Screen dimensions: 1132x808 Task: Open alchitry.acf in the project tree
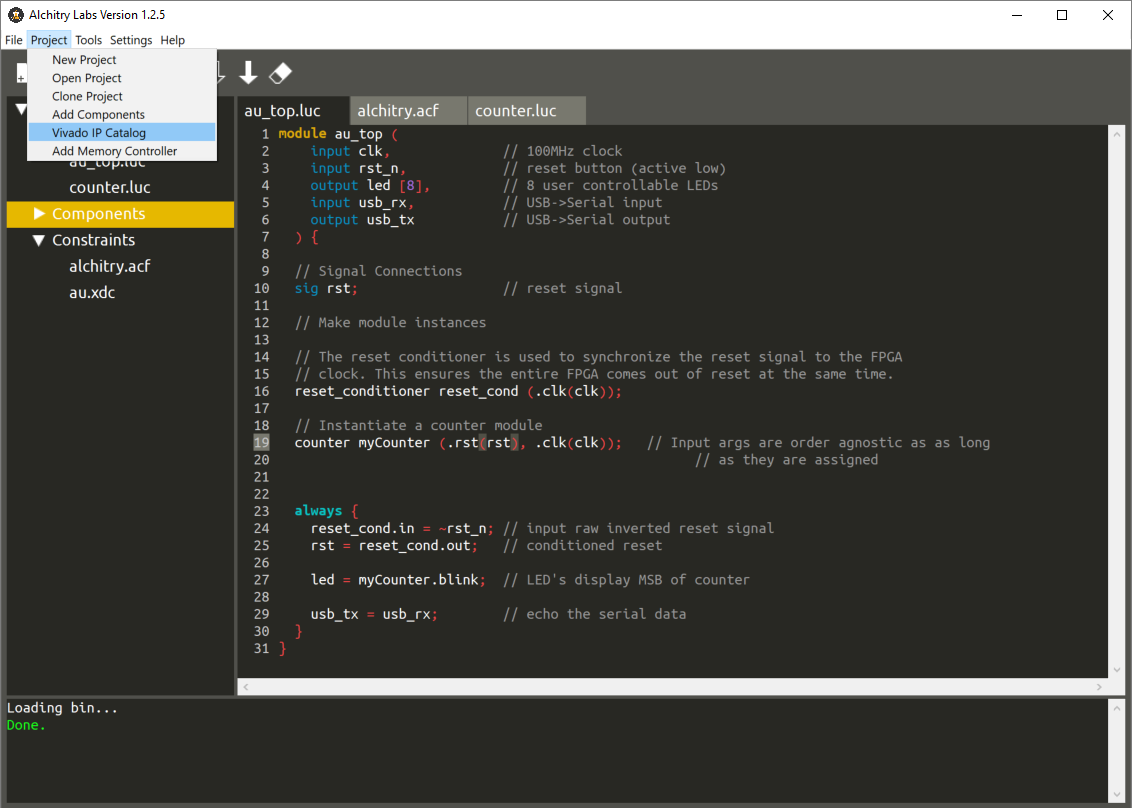pos(110,266)
